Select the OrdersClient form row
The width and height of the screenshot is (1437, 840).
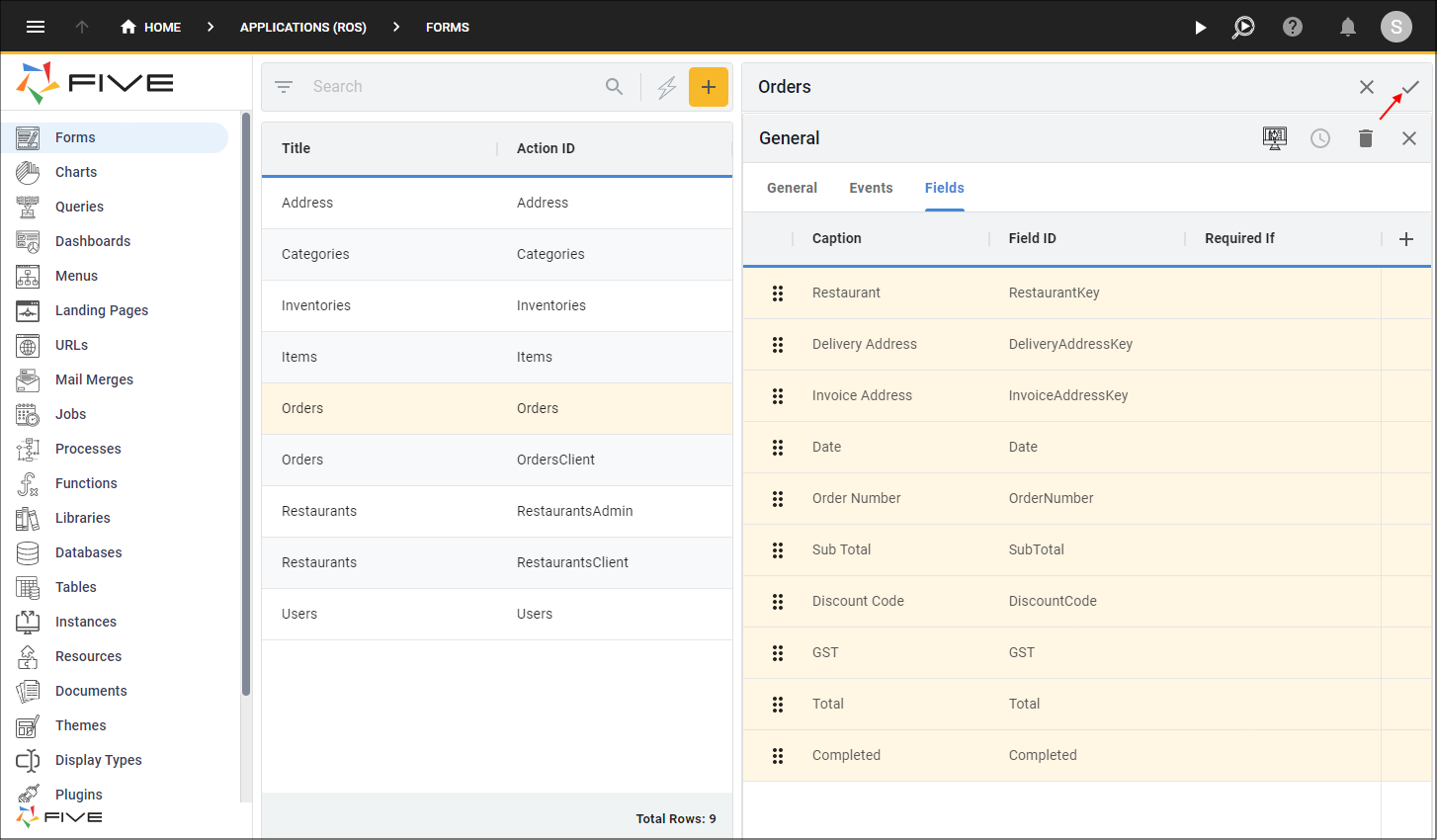click(497, 460)
